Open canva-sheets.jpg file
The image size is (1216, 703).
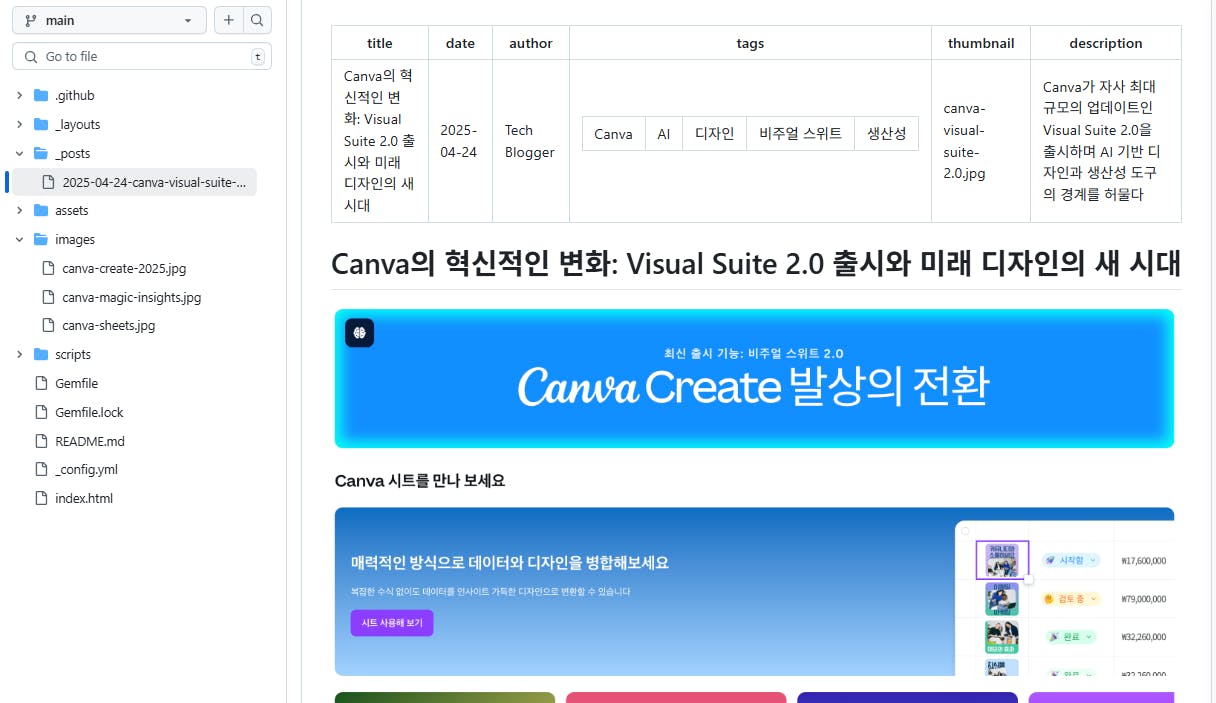pyautogui.click(x=109, y=326)
